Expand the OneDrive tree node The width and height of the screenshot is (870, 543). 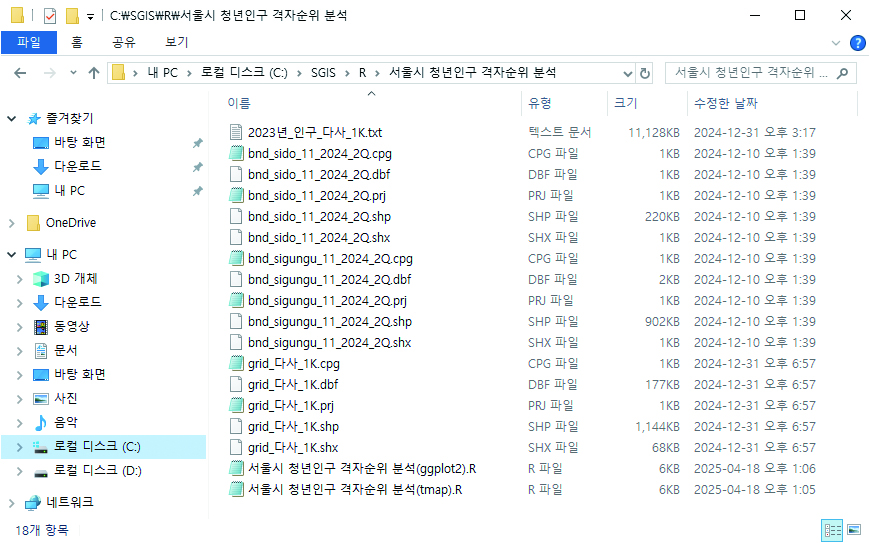click(12, 223)
